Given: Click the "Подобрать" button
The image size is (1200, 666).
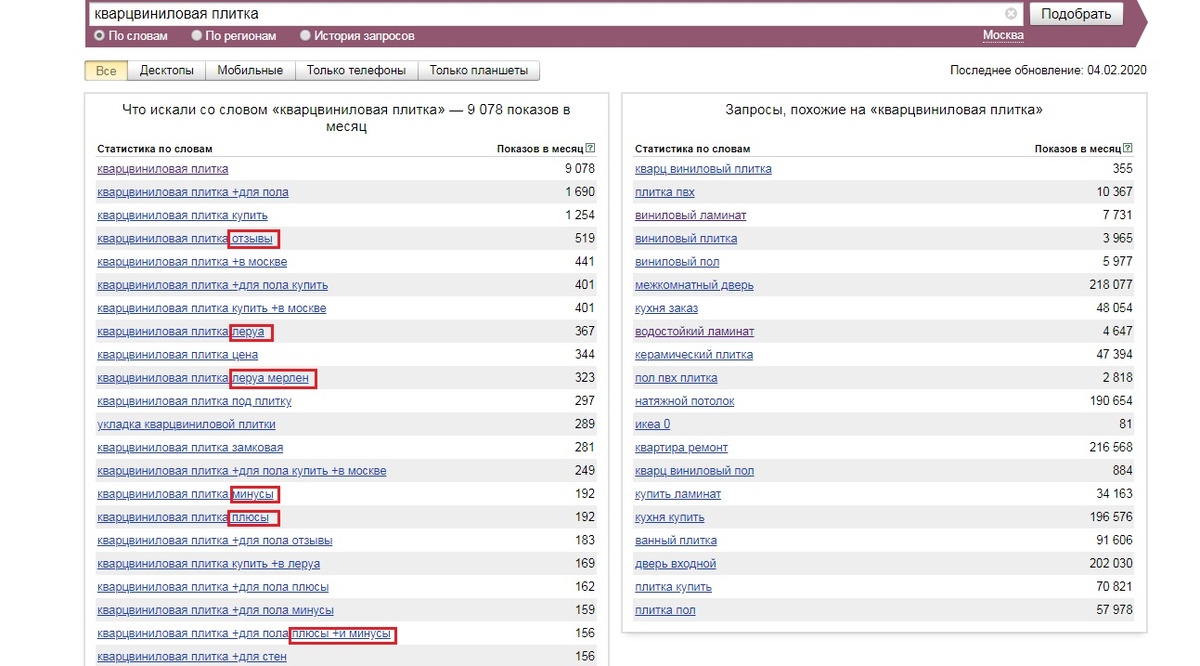Looking at the screenshot, I should click(1076, 13).
